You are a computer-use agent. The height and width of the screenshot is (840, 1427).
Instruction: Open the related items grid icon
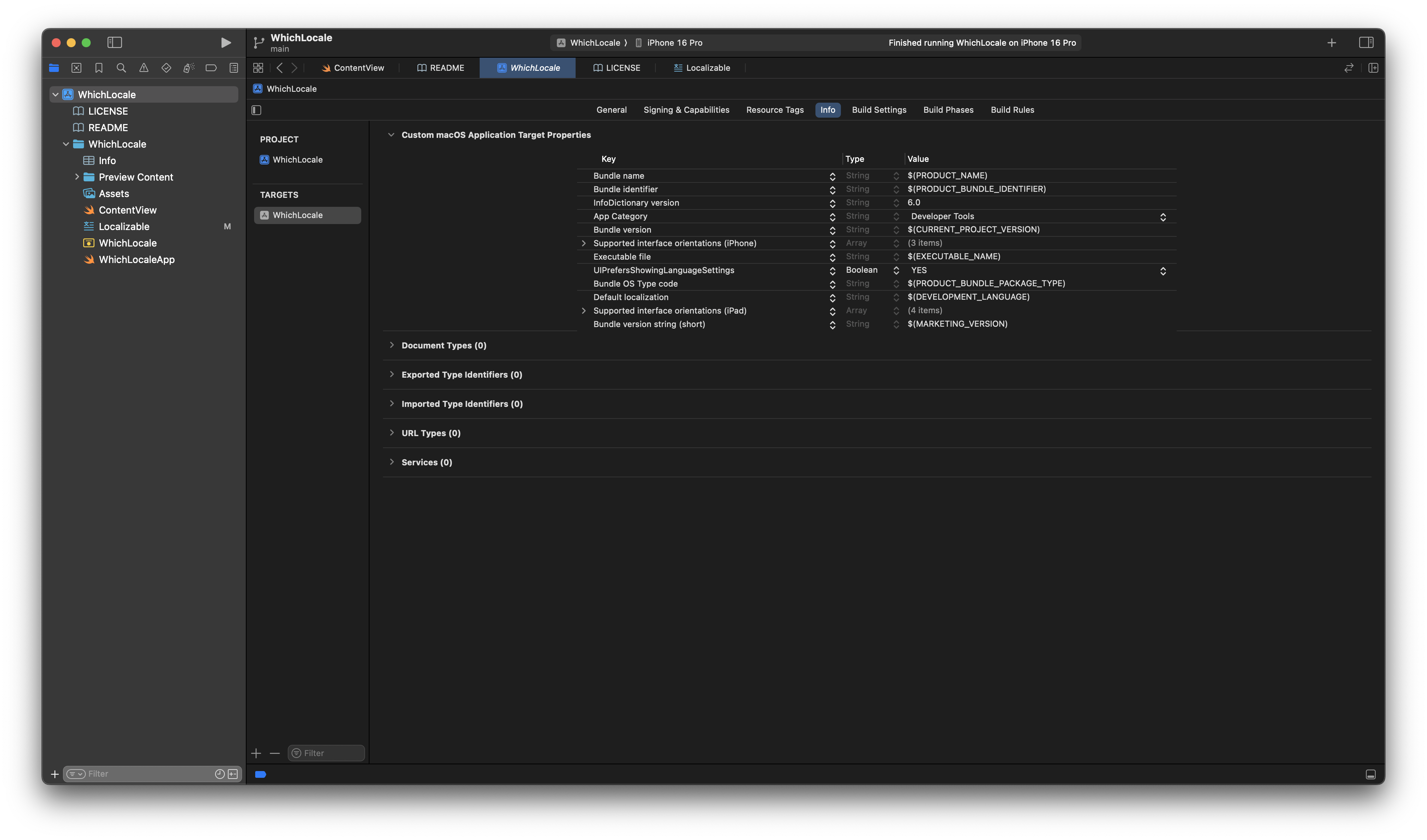point(258,68)
